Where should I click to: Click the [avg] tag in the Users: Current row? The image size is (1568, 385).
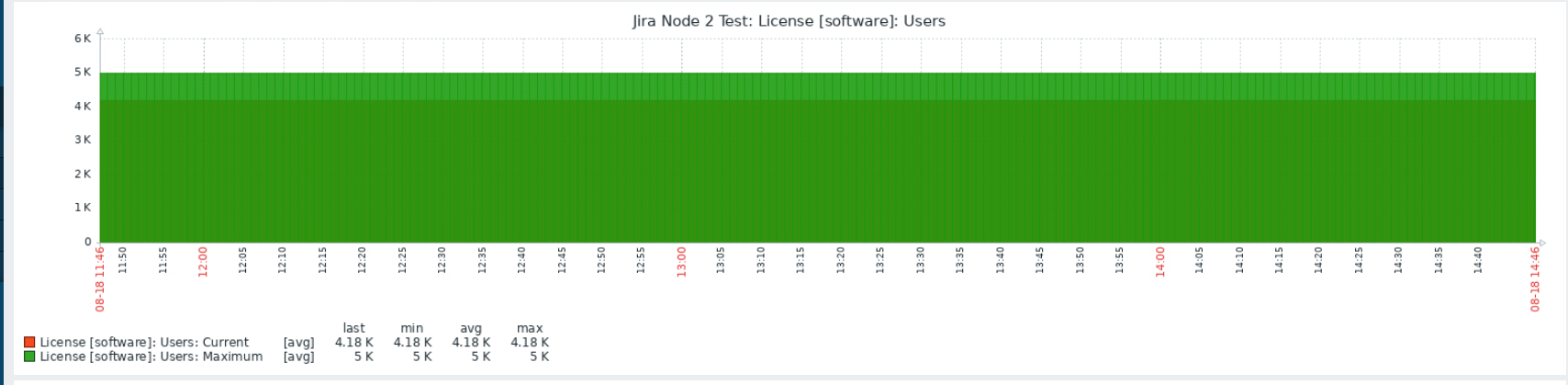pos(298,342)
